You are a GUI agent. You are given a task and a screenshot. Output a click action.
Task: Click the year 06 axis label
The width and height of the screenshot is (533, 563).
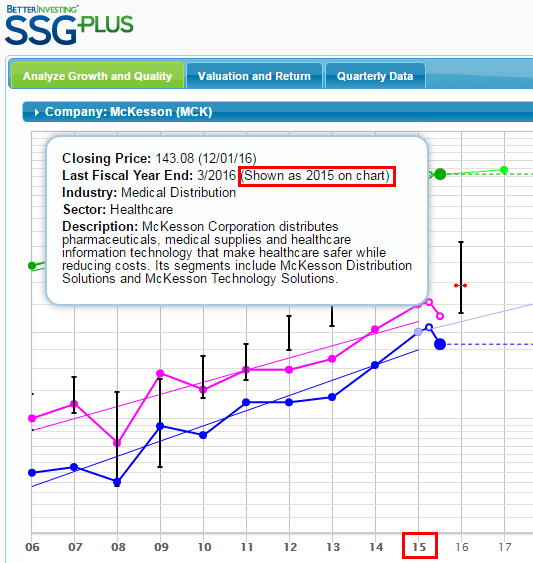[x=32, y=547]
